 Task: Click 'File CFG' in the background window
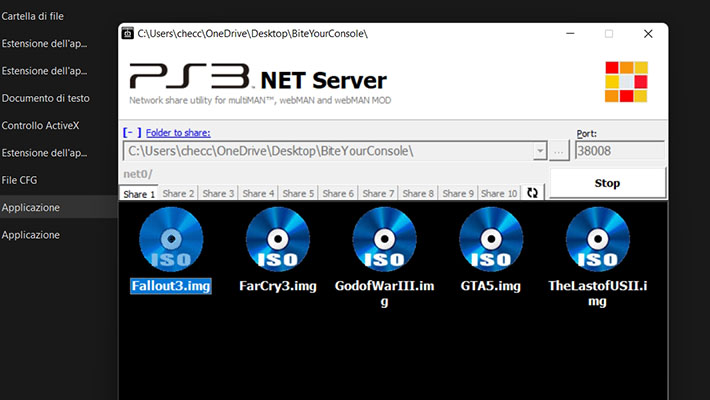click(x=19, y=180)
